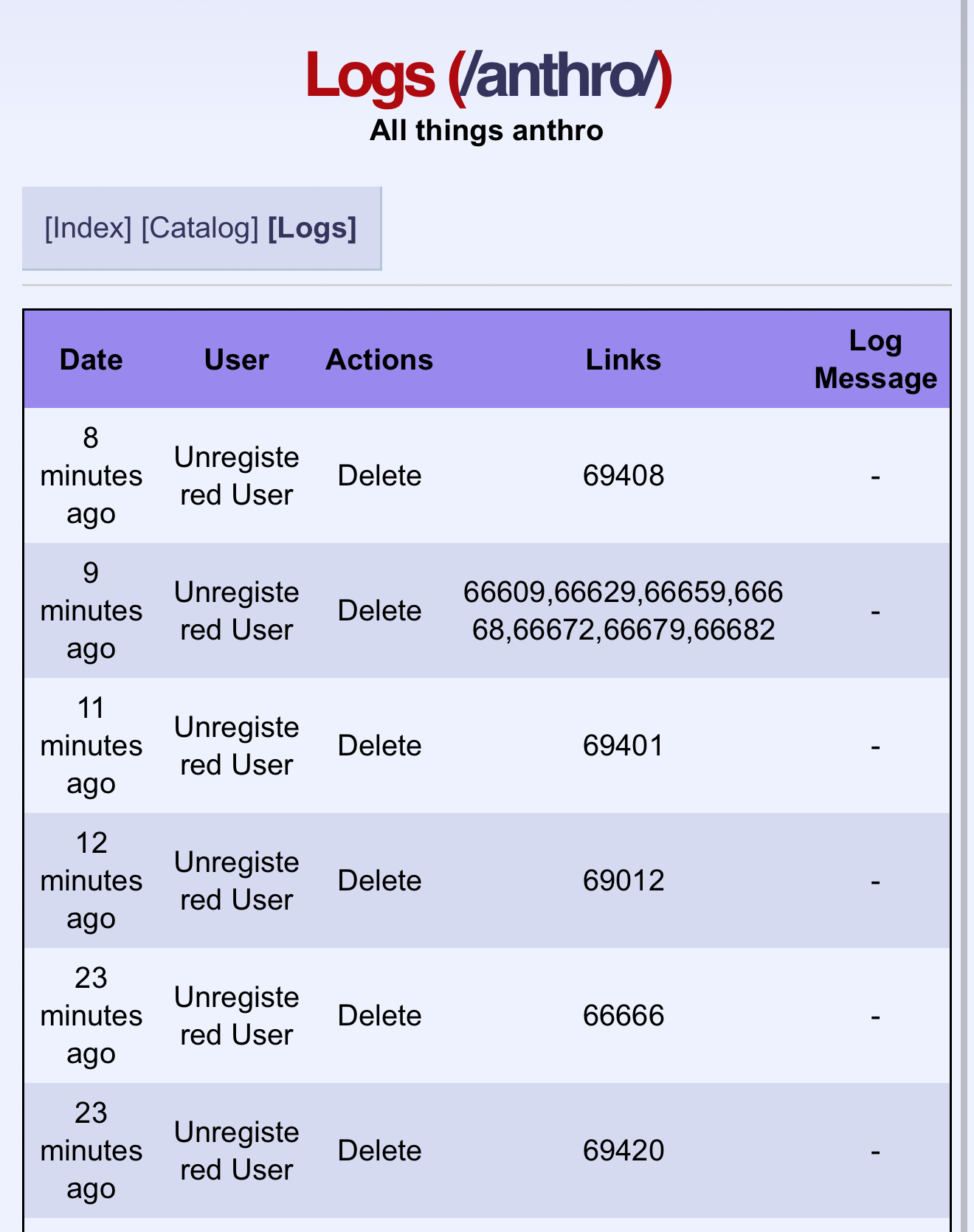974x1232 pixels.
Task: Click Unregistered User in the 69401 row
Action: point(236,746)
